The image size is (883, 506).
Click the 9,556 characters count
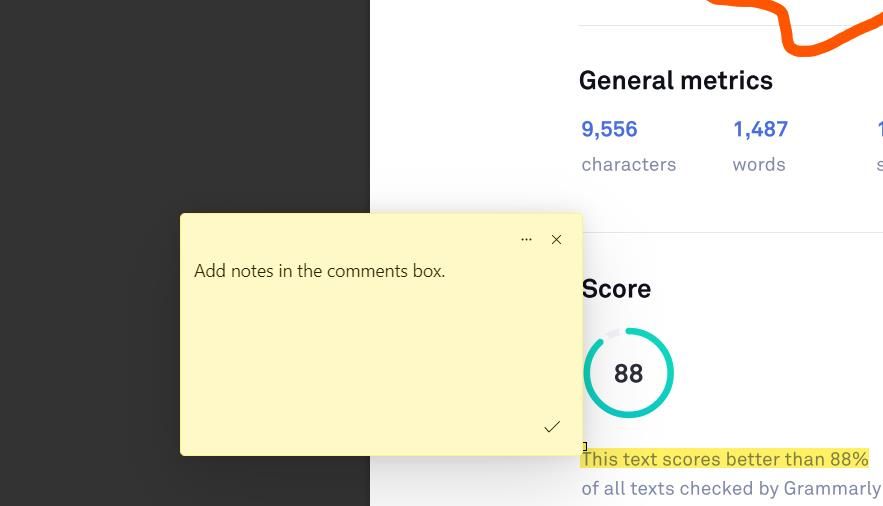(609, 129)
